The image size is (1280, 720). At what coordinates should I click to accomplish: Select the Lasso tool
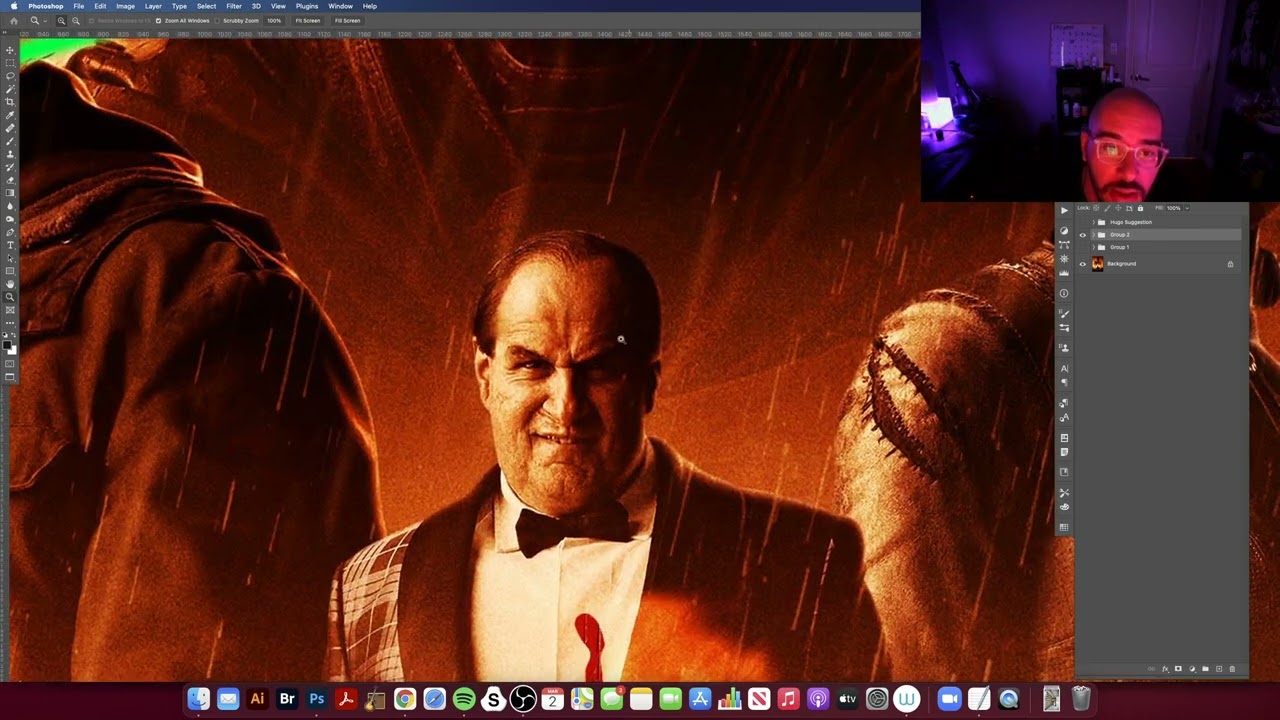(x=11, y=75)
